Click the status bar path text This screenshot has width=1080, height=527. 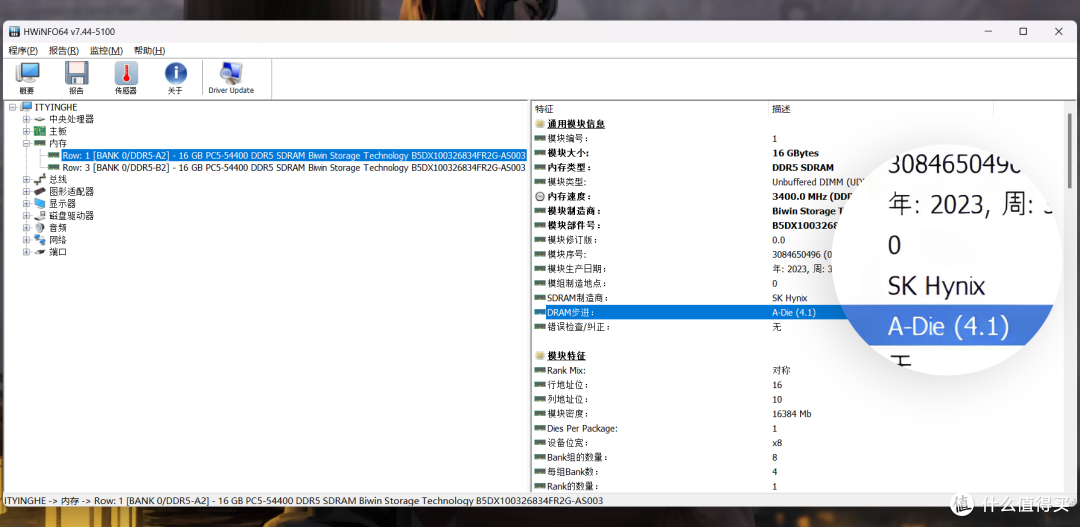click(304, 500)
